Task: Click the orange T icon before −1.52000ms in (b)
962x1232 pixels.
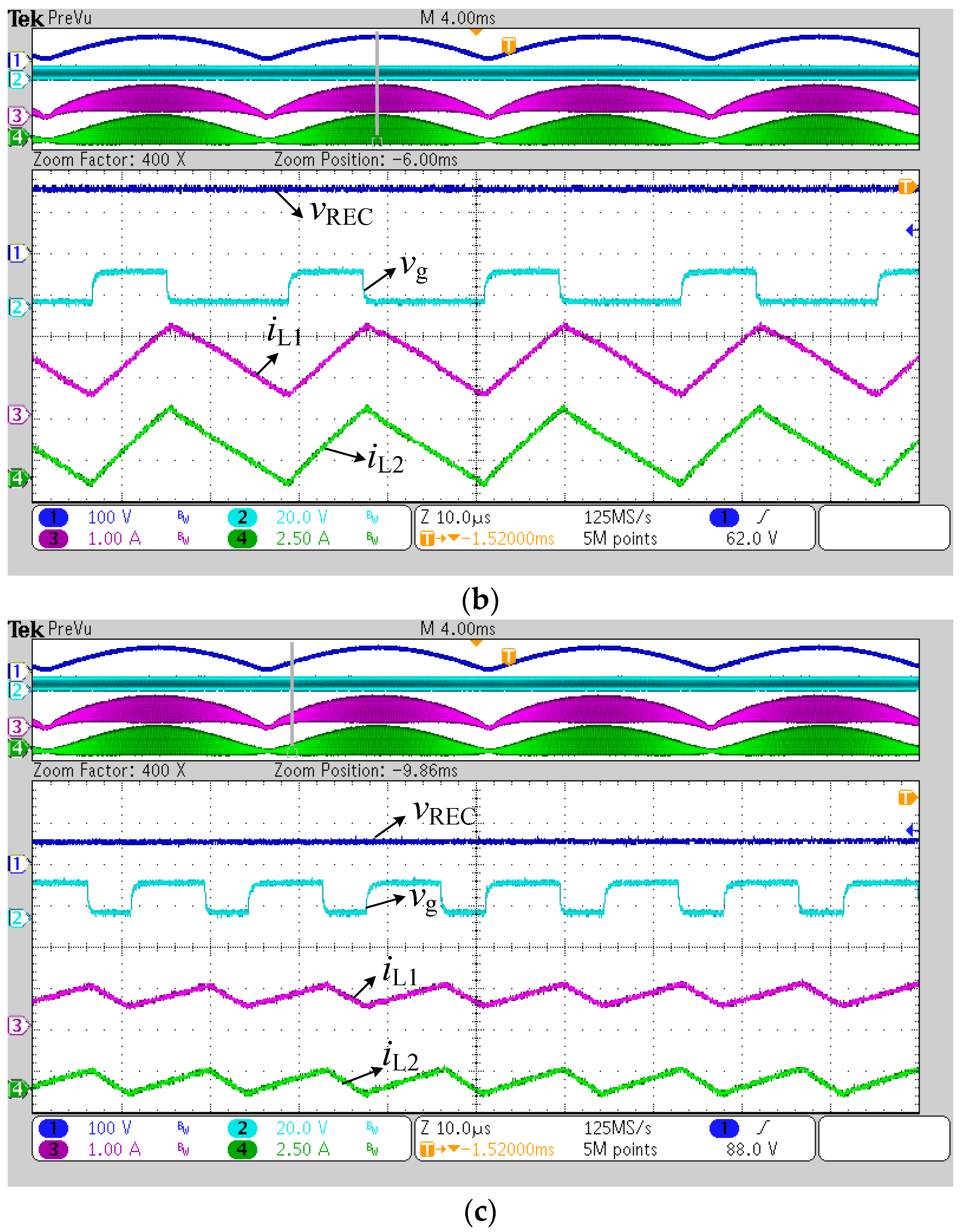Action: pos(428,539)
